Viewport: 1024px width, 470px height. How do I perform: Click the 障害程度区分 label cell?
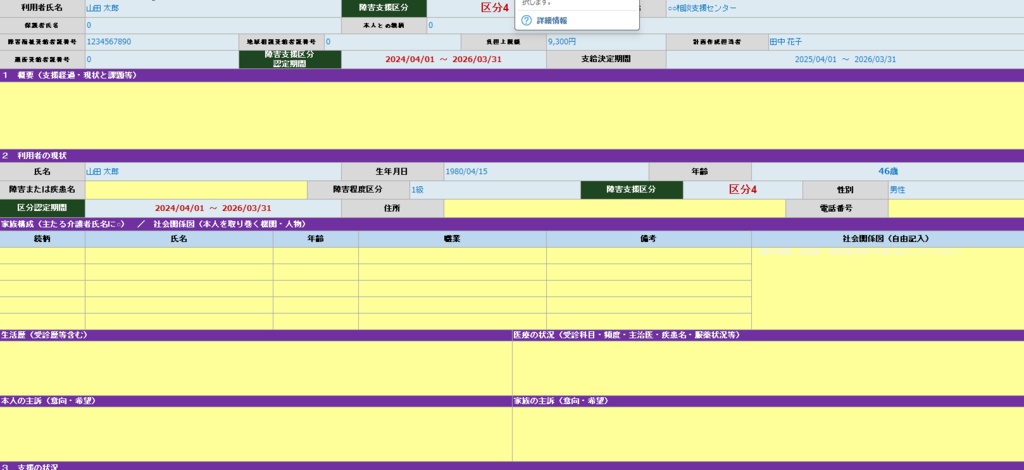tap(358, 190)
